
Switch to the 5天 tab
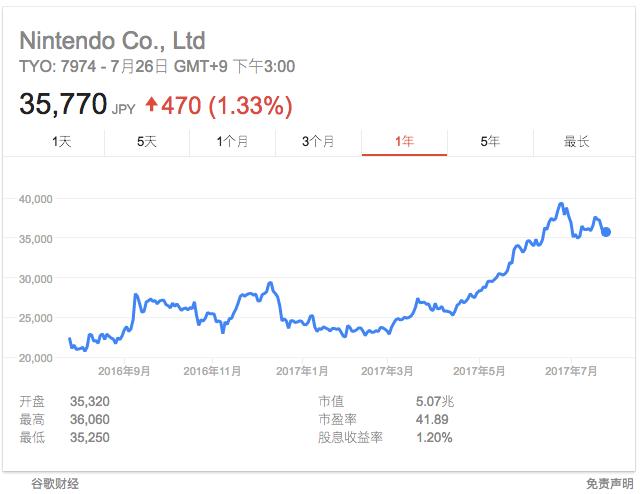(147, 142)
